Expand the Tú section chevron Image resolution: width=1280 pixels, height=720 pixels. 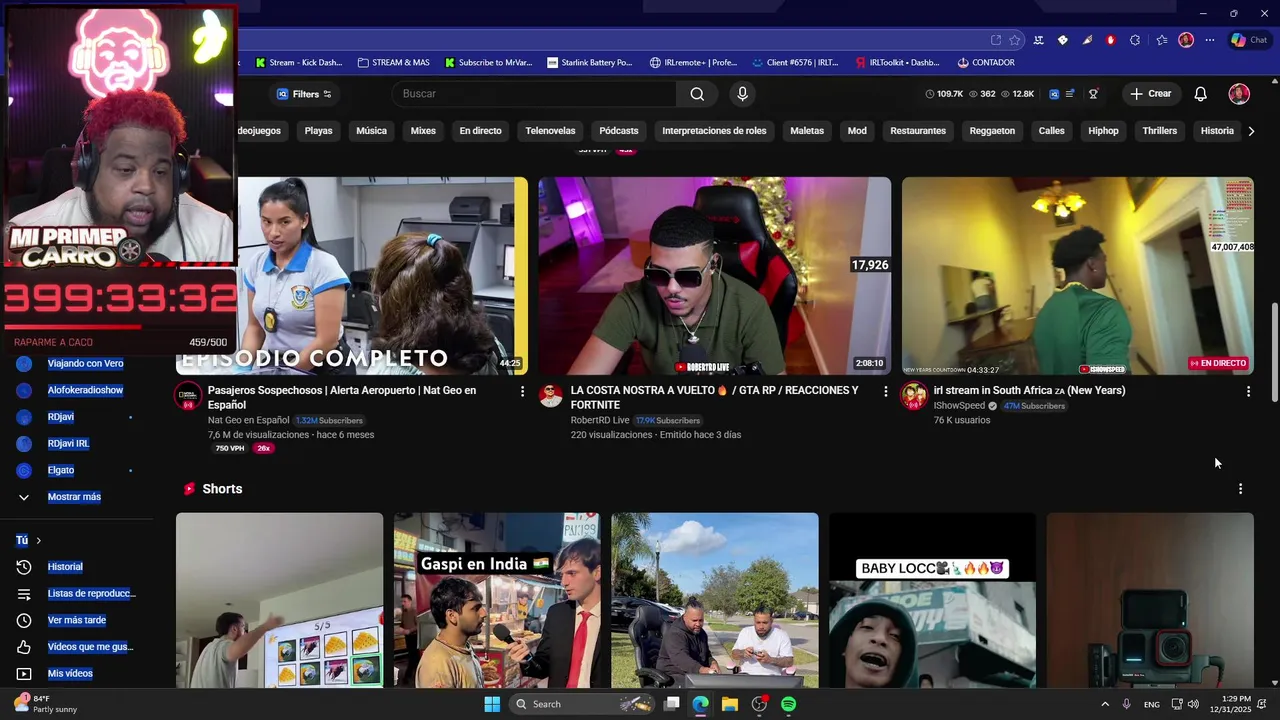(38, 540)
